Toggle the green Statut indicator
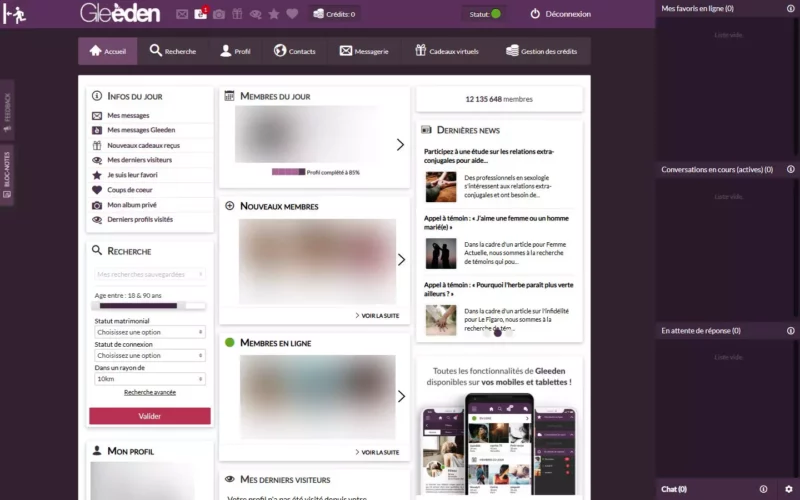This screenshot has height=500, width=800. click(495, 14)
